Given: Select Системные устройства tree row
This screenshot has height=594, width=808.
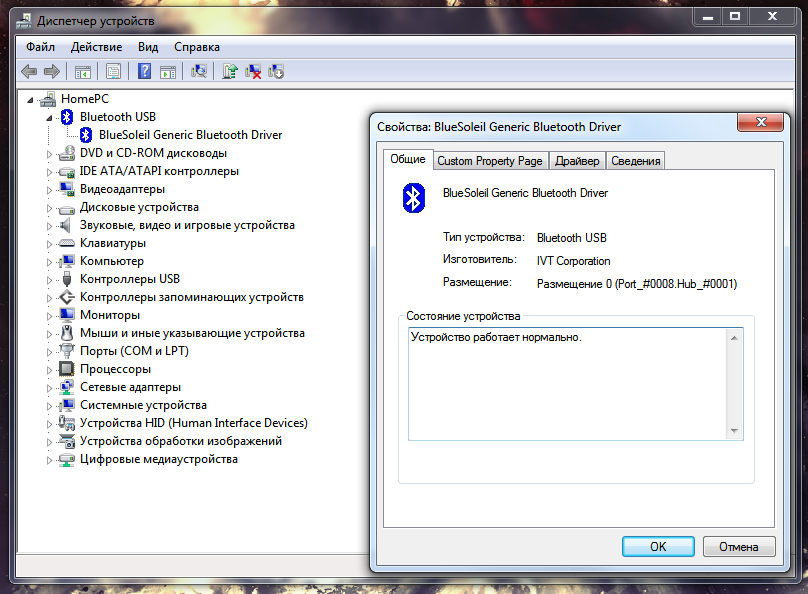Looking at the screenshot, I should tap(143, 405).
